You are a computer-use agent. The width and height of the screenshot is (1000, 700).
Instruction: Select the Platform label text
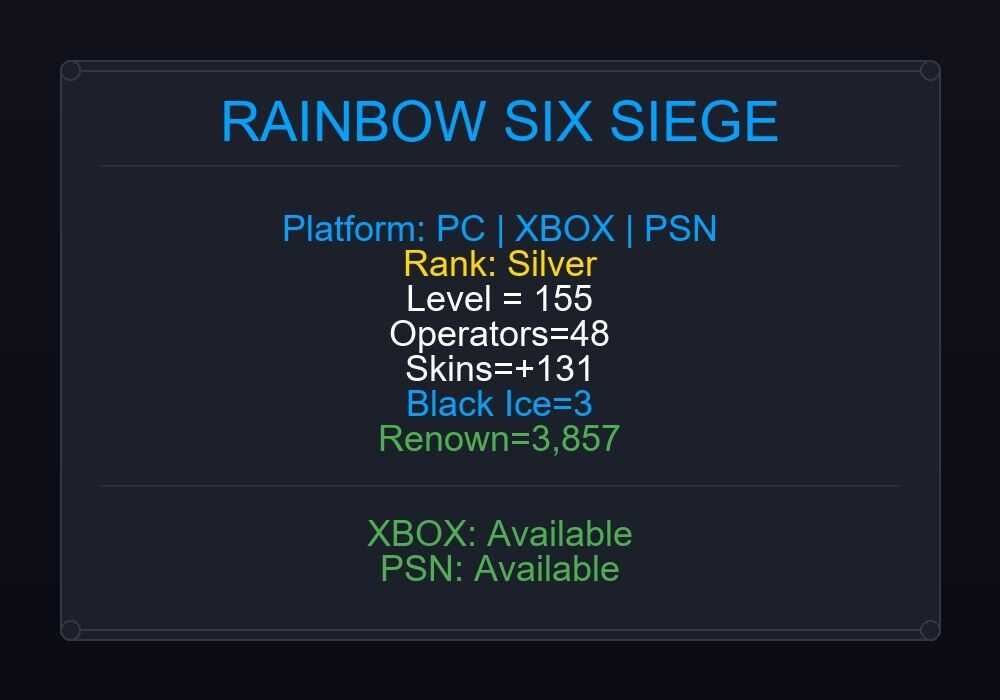(x=354, y=229)
